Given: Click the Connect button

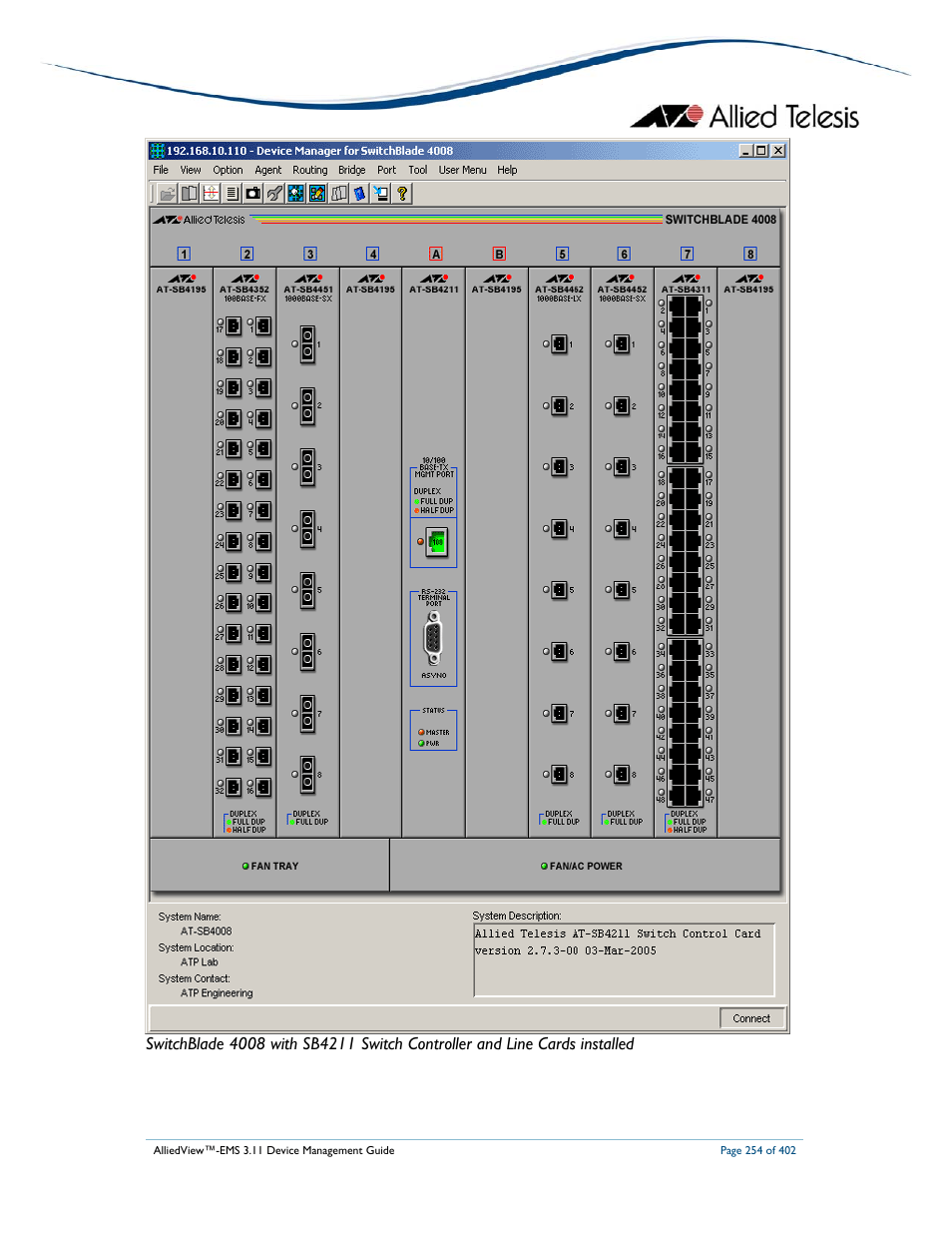Looking at the screenshot, I should (x=751, y=1018).
